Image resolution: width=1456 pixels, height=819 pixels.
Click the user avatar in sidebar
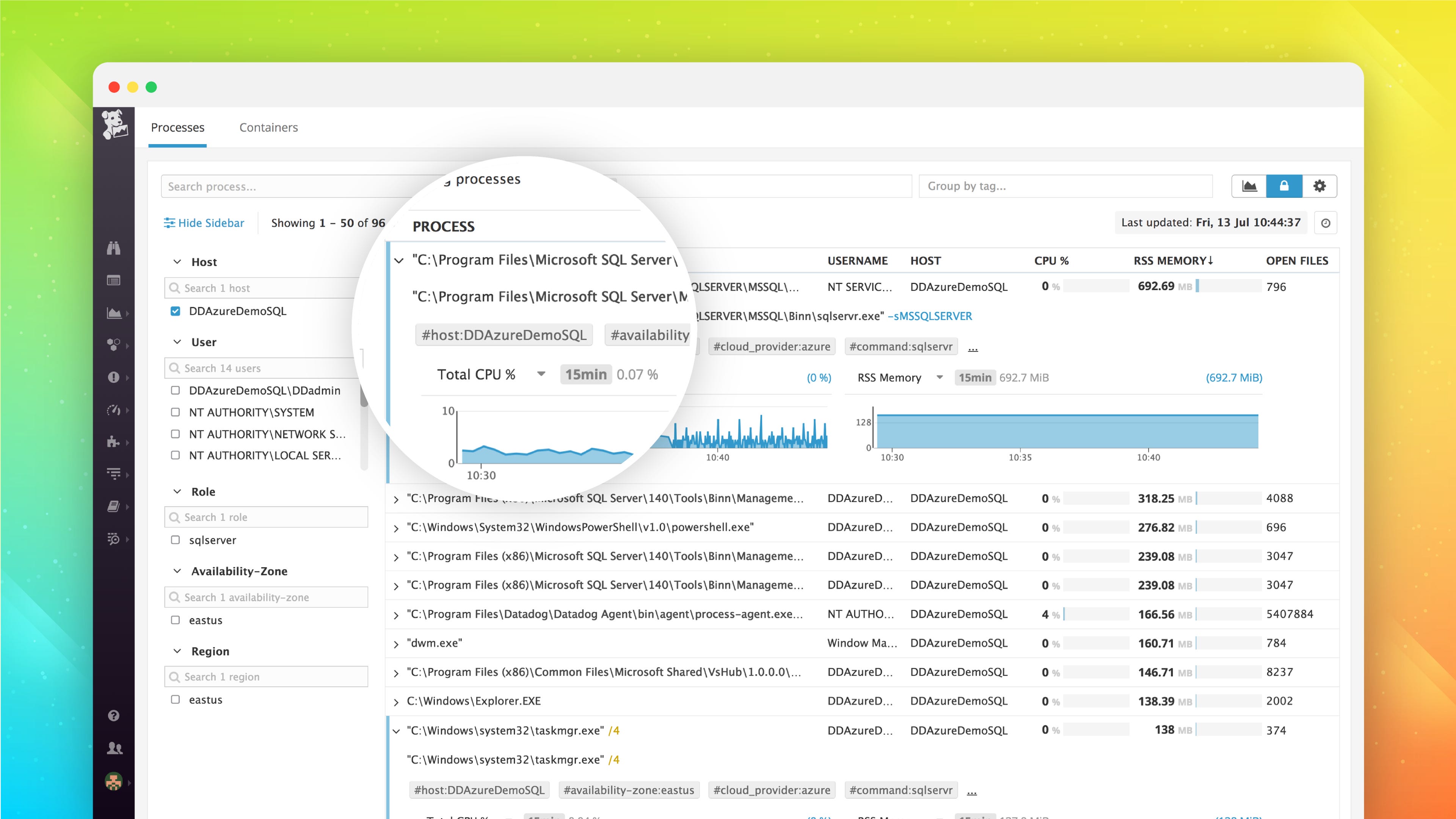point(114,782)
